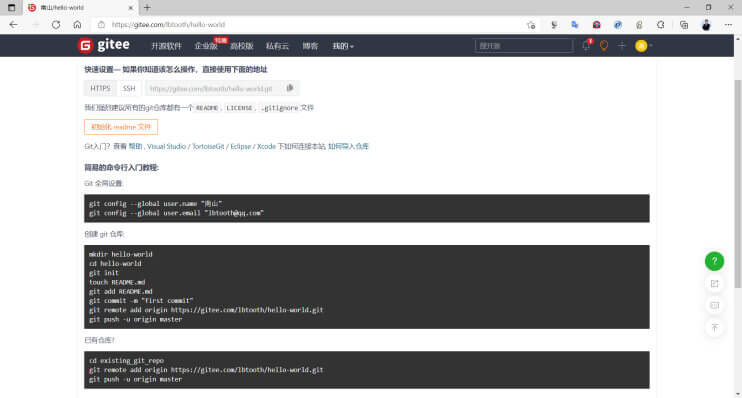Click the address bar URL
This screenshot has width=742, height=398.
coord(168,25)
